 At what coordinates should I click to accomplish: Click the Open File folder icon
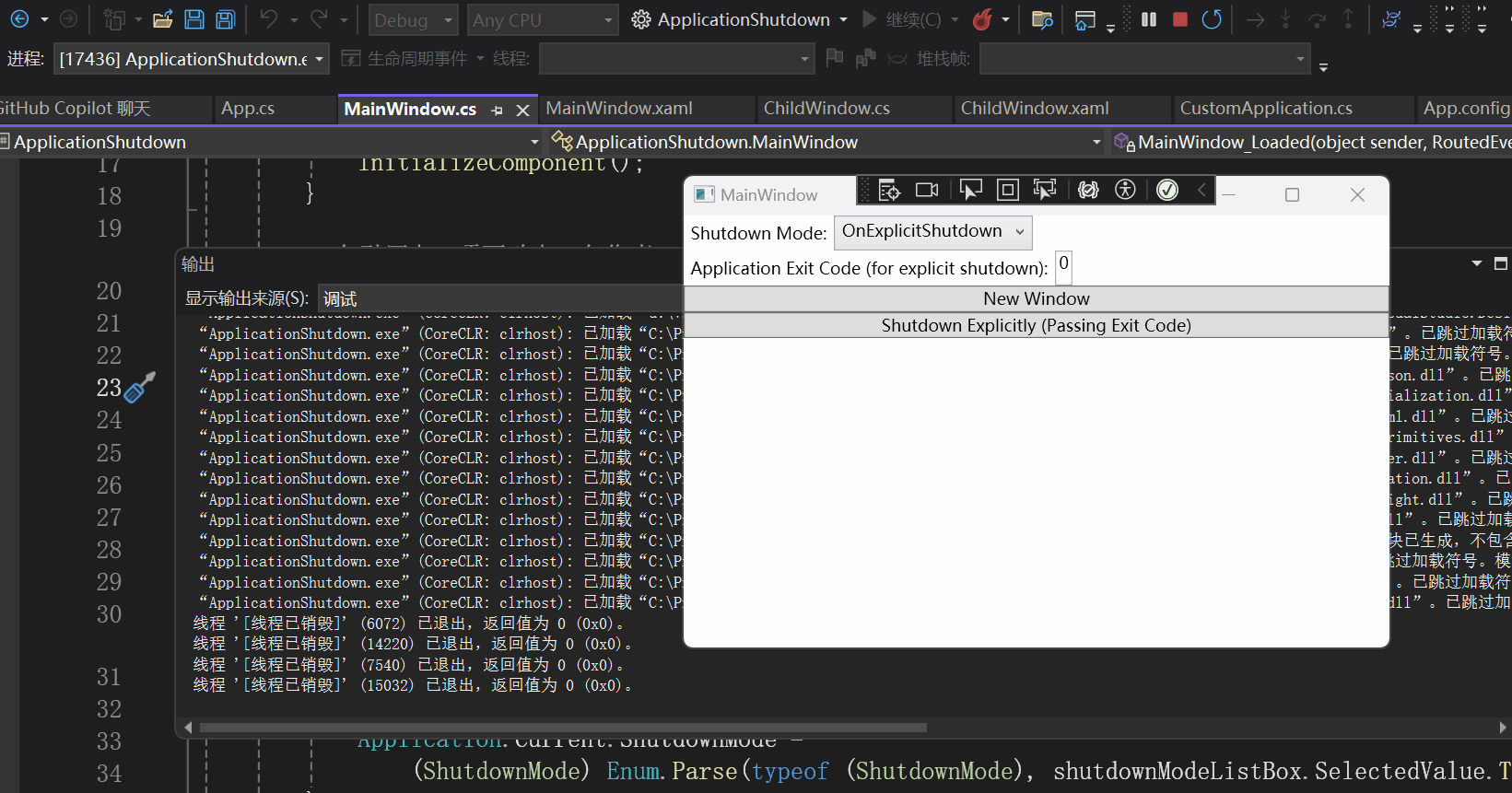tap(163, 19)
